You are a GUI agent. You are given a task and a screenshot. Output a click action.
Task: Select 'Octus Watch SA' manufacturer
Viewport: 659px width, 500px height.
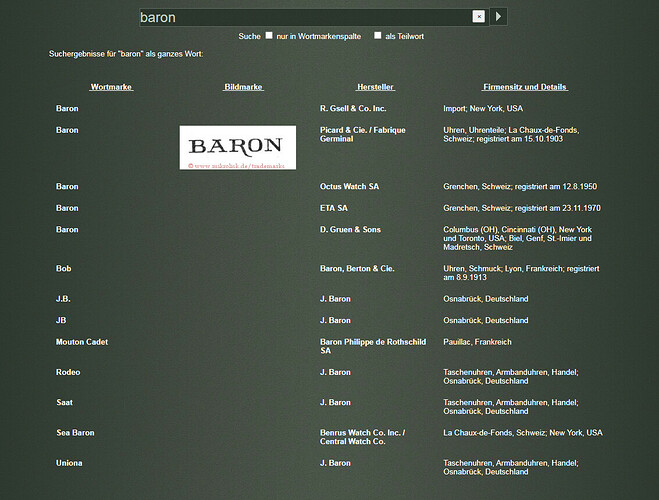(349, 187)
